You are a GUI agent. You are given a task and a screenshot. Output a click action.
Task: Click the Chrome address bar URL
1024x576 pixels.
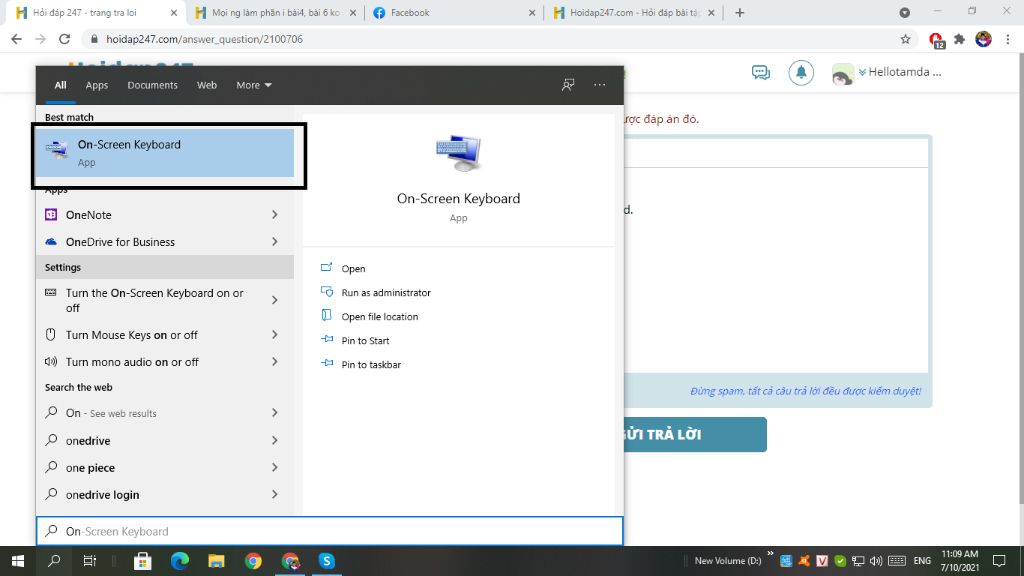[x=204, y=39]
